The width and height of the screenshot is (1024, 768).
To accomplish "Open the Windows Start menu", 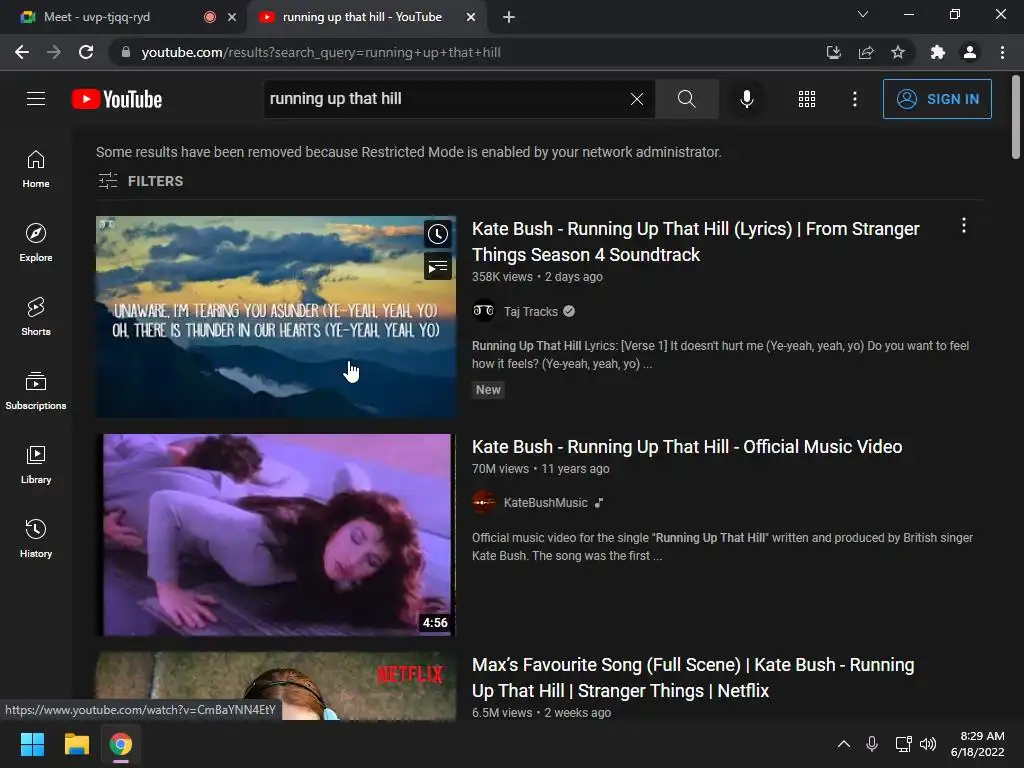I will (32, 744).
